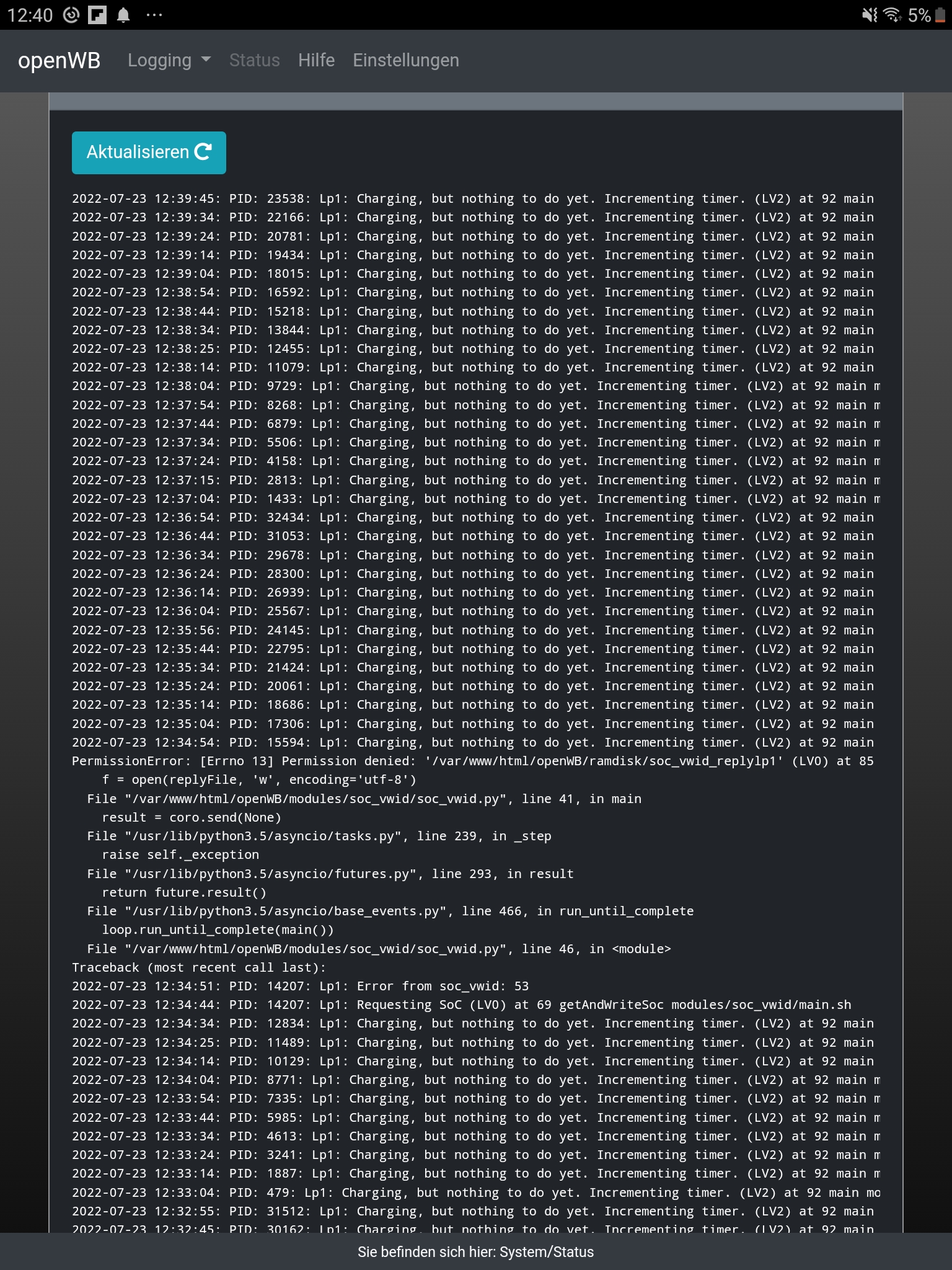952x1270 pixels.
Task: Tap the three-dots more notifications icon
Action: tap(154, 15)
